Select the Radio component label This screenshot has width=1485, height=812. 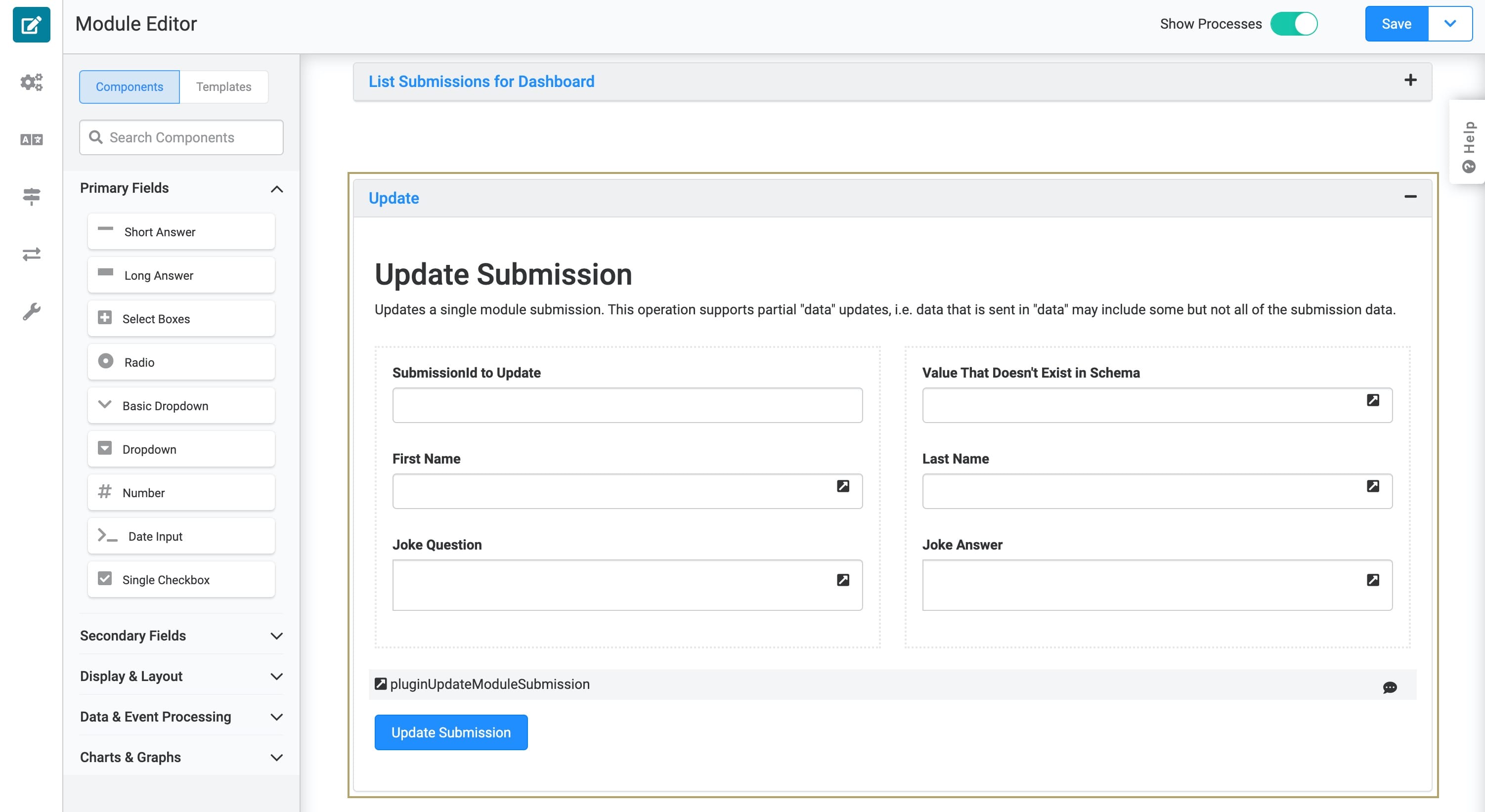coord(139,362)
